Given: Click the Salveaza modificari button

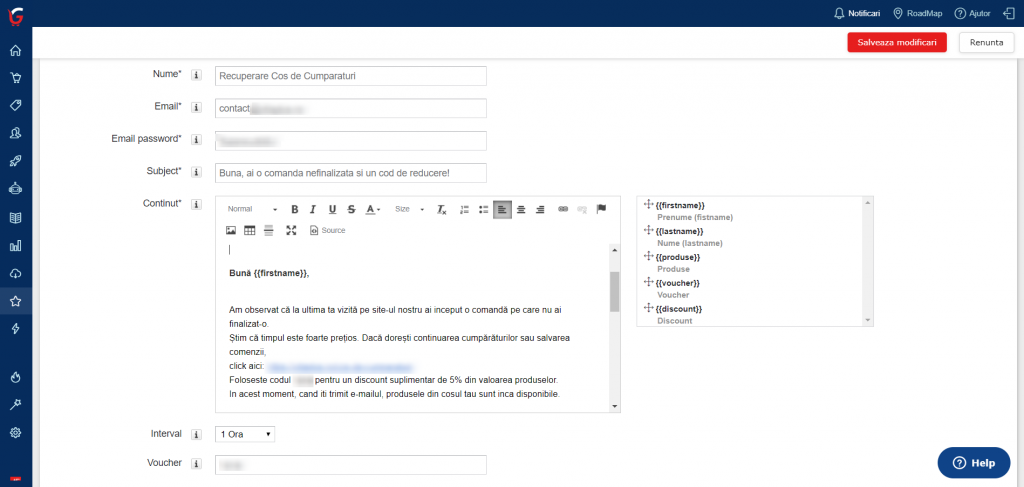Looking at the screenshot, I should tap(896, 42).
